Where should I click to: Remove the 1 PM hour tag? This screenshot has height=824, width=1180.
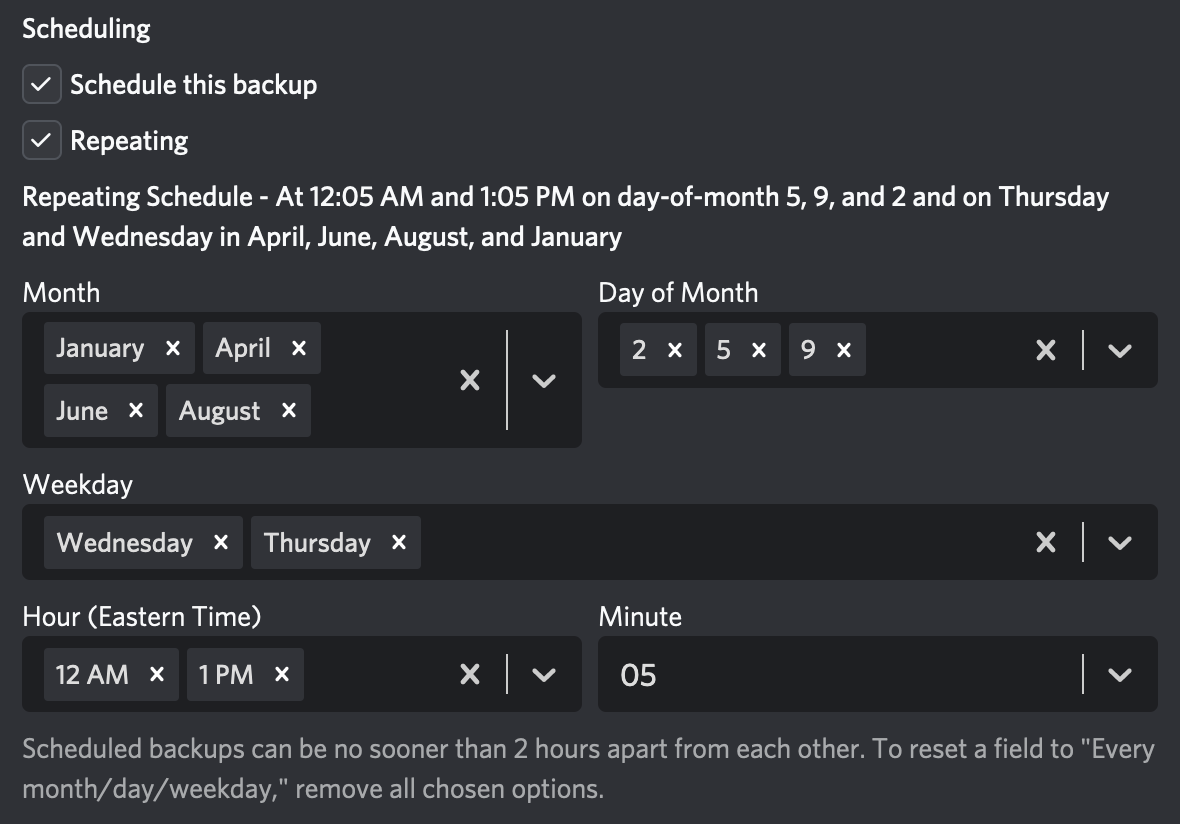coord(281,674)
